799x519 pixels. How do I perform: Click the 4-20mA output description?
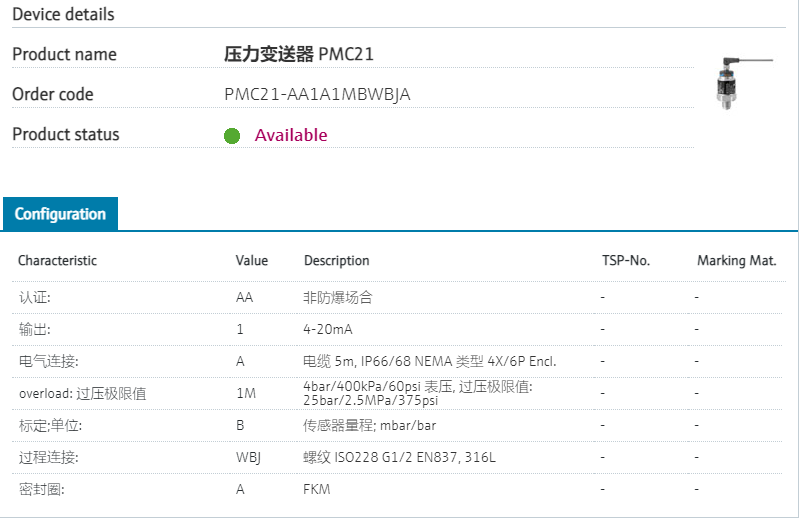[x=328, y=329]
